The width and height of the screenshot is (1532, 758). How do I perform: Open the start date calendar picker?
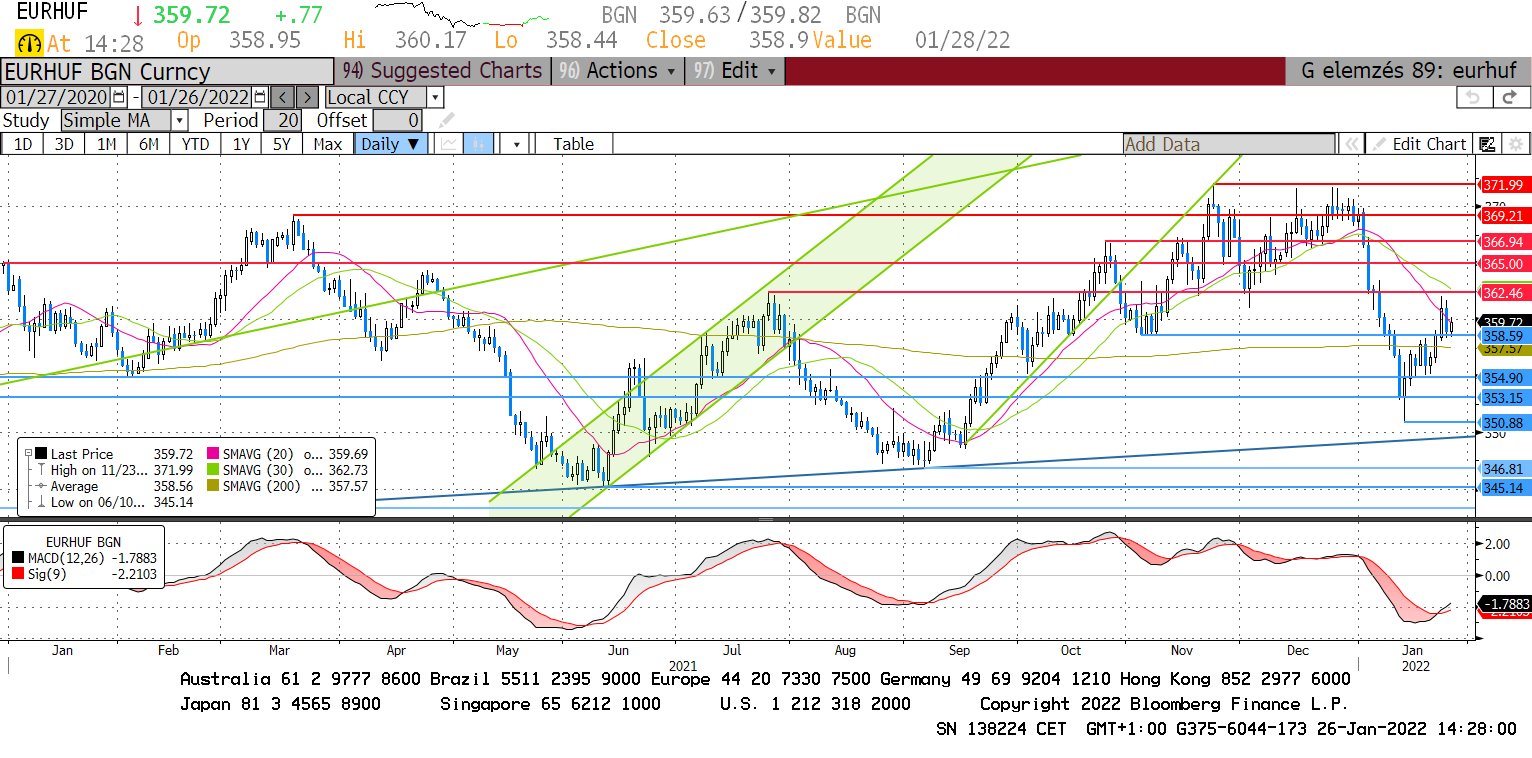click(x=119, y=97)
